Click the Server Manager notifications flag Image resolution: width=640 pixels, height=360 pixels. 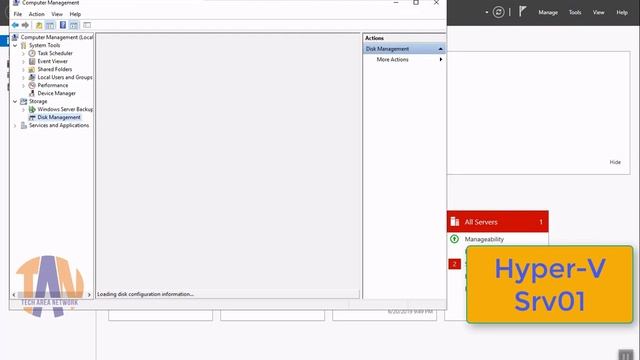(522, 11)
